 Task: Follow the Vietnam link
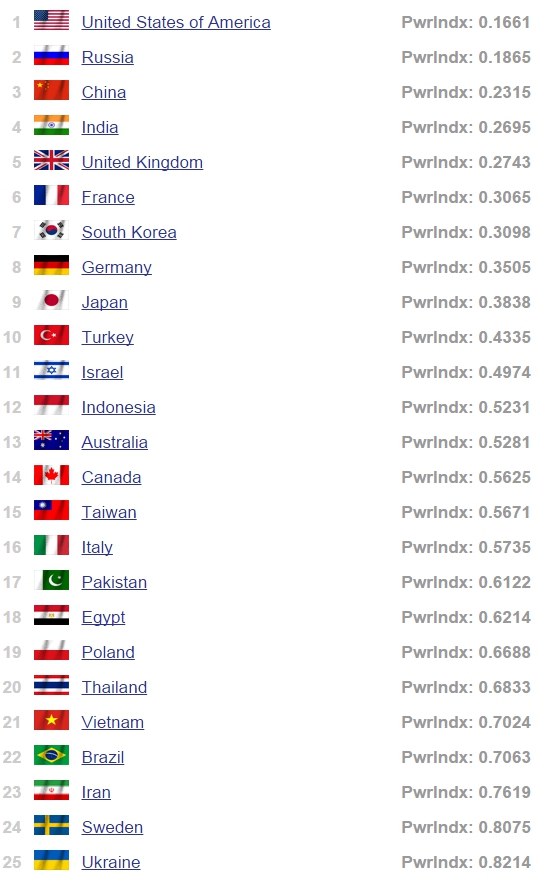point(113,722)
